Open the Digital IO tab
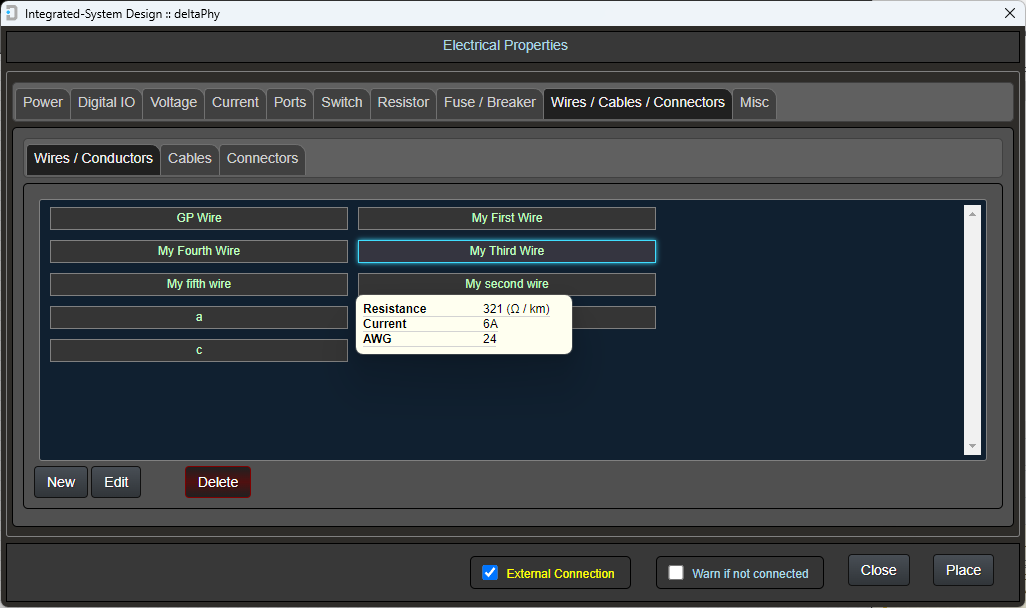Image resolution: width=1026 pixels, height=608 pixels. [x=106, y=103]
